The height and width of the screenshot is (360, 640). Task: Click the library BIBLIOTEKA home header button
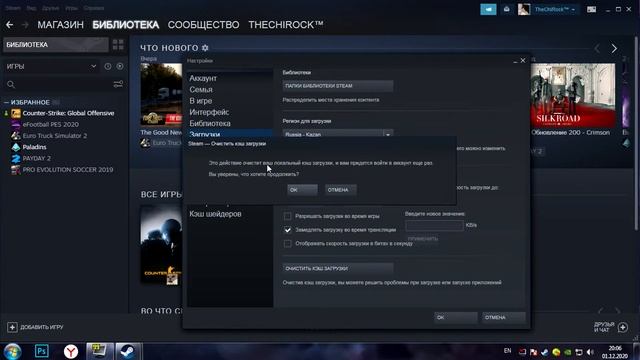56,44
